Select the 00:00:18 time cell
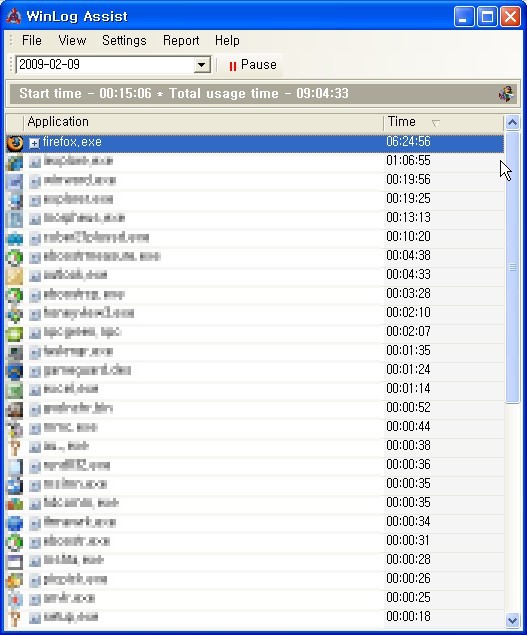The height and width of the screenshot is (635, 527). (408, 617)
